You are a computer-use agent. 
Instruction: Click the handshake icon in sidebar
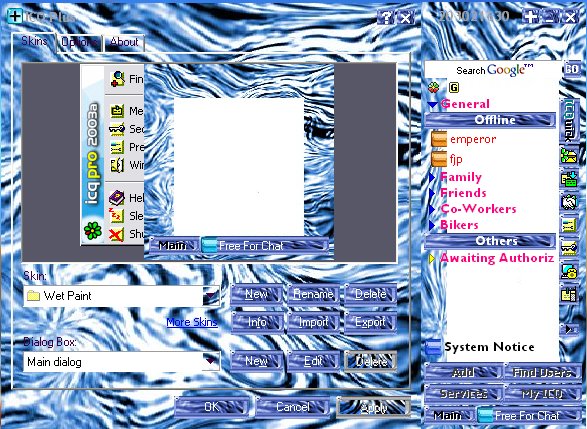pos(569,202)
